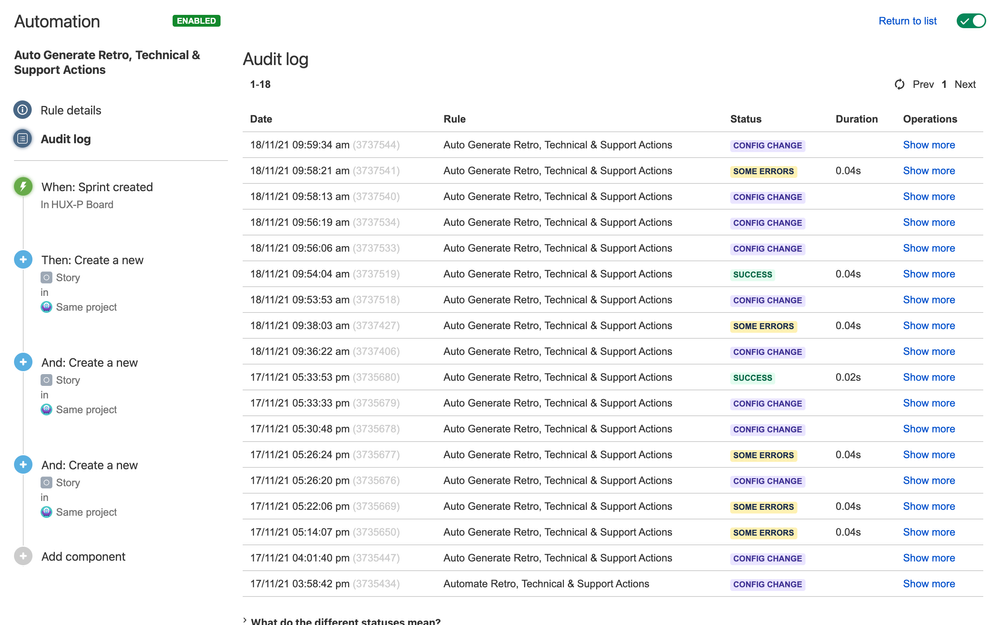The image size is (998, 625).
Task: Show more for 09:58:13 am entry
Action: (929, 197)
